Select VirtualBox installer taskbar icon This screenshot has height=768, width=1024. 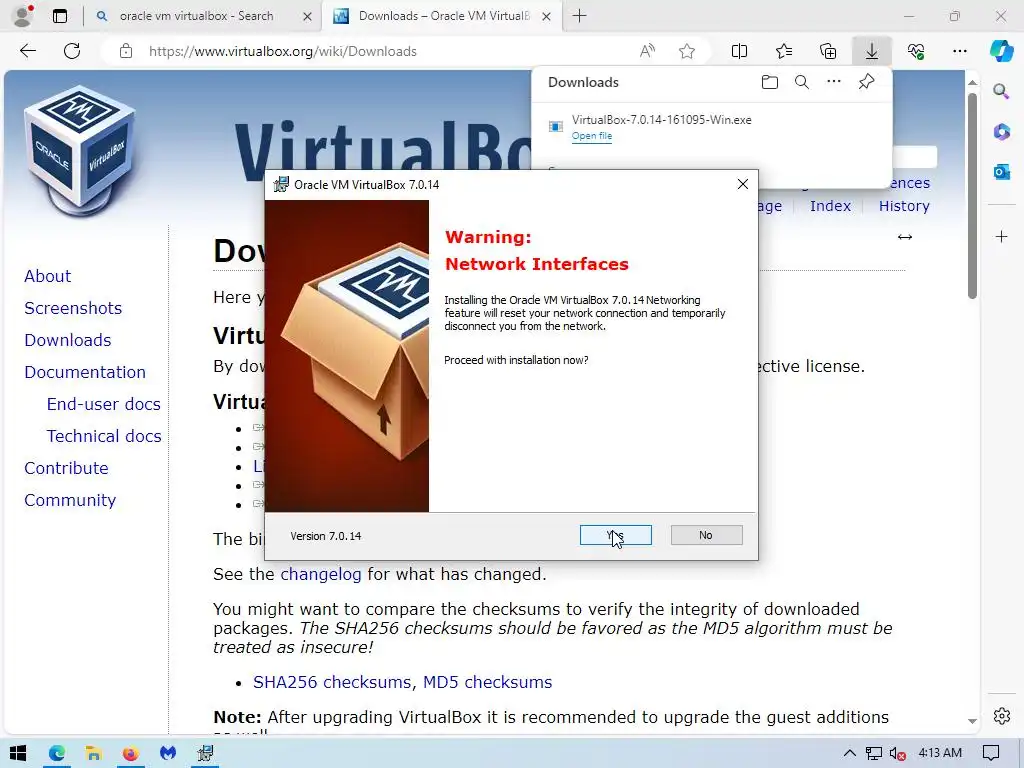click(205, 753)
